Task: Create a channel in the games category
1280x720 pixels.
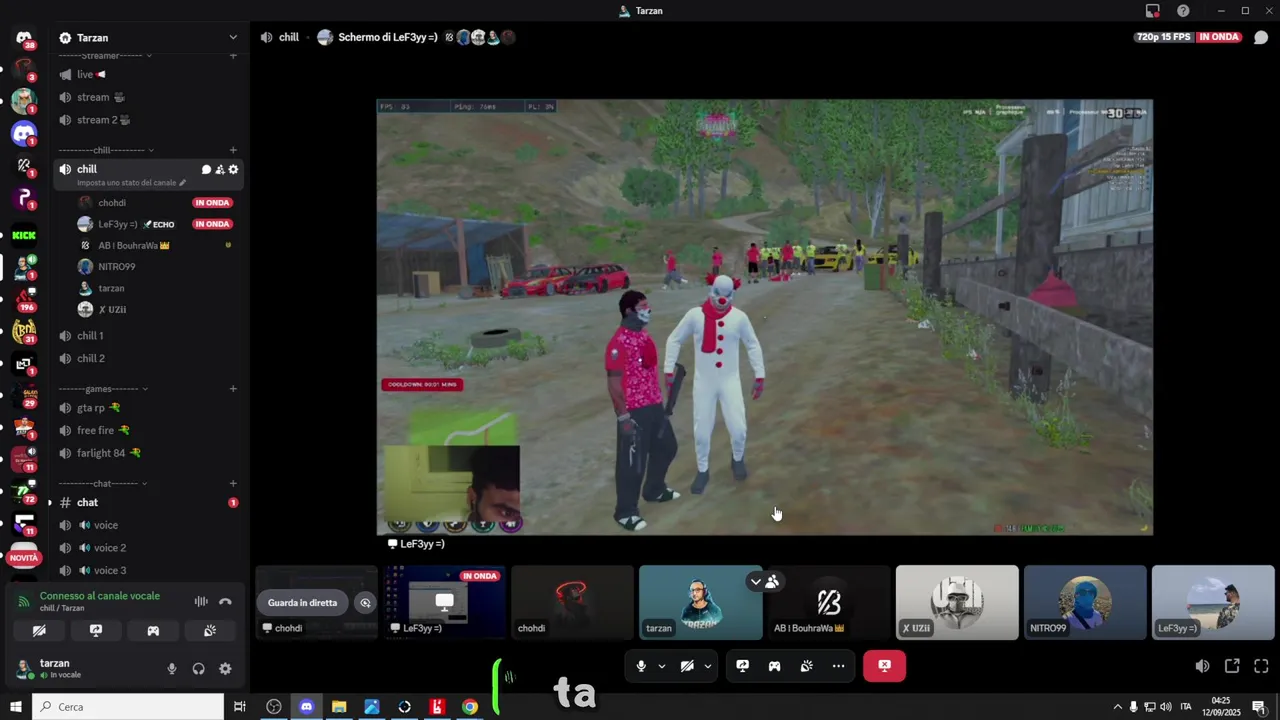Action: point(233,388)
